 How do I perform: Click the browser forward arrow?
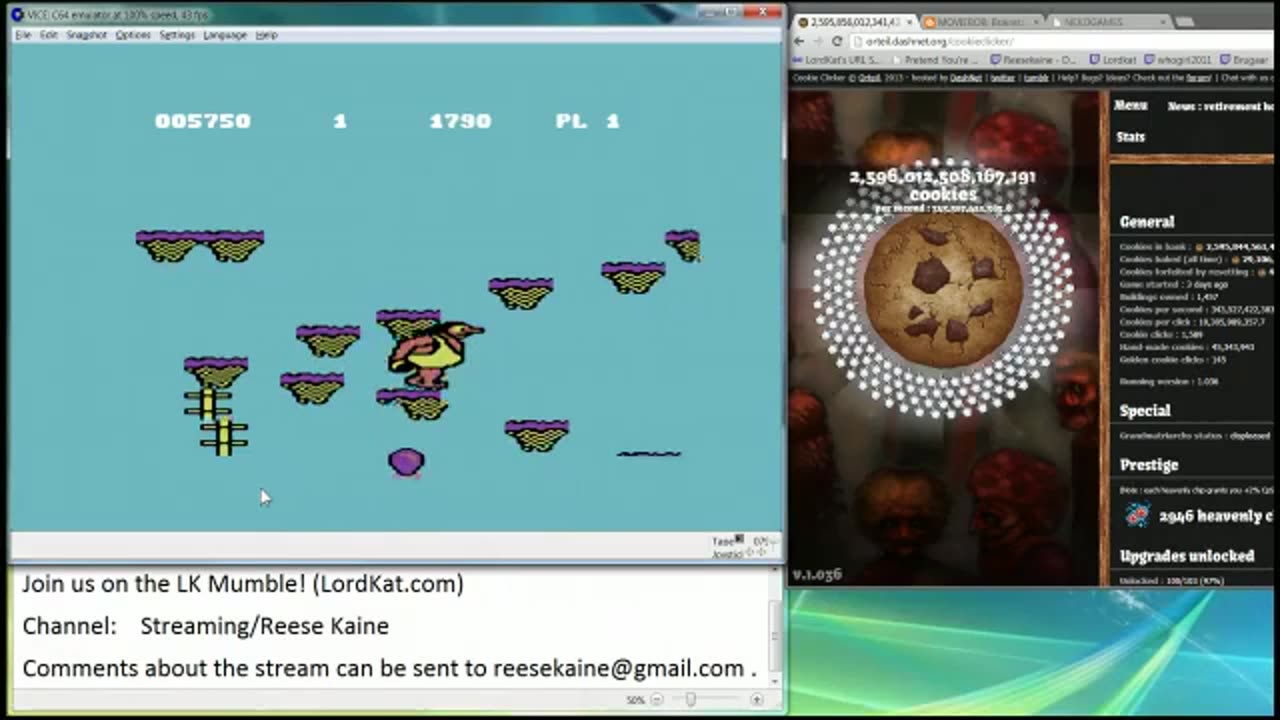coord(818,41)
